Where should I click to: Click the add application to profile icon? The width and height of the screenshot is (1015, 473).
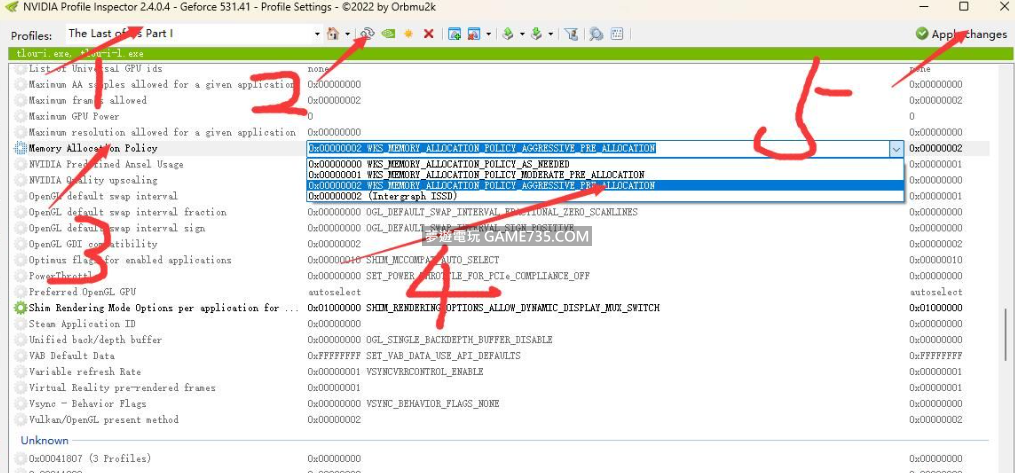click(x=454, y=34)
